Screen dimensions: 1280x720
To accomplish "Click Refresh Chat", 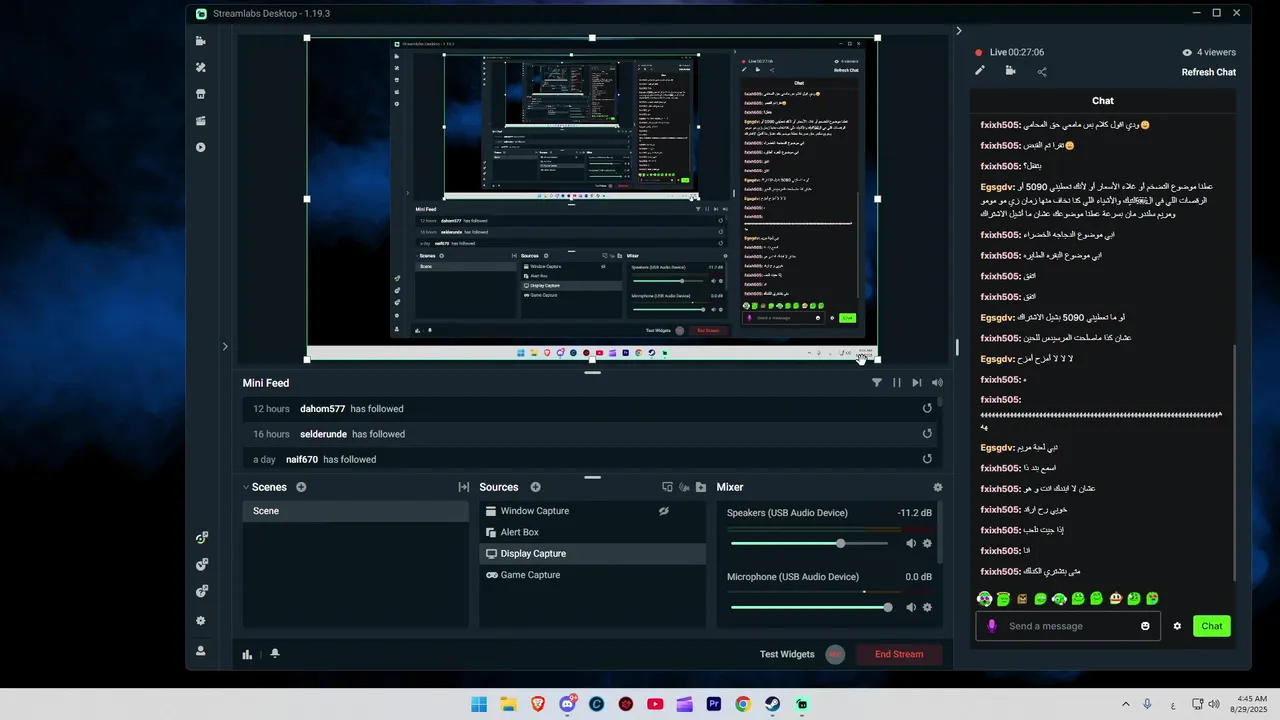I will coord(1208,72).
